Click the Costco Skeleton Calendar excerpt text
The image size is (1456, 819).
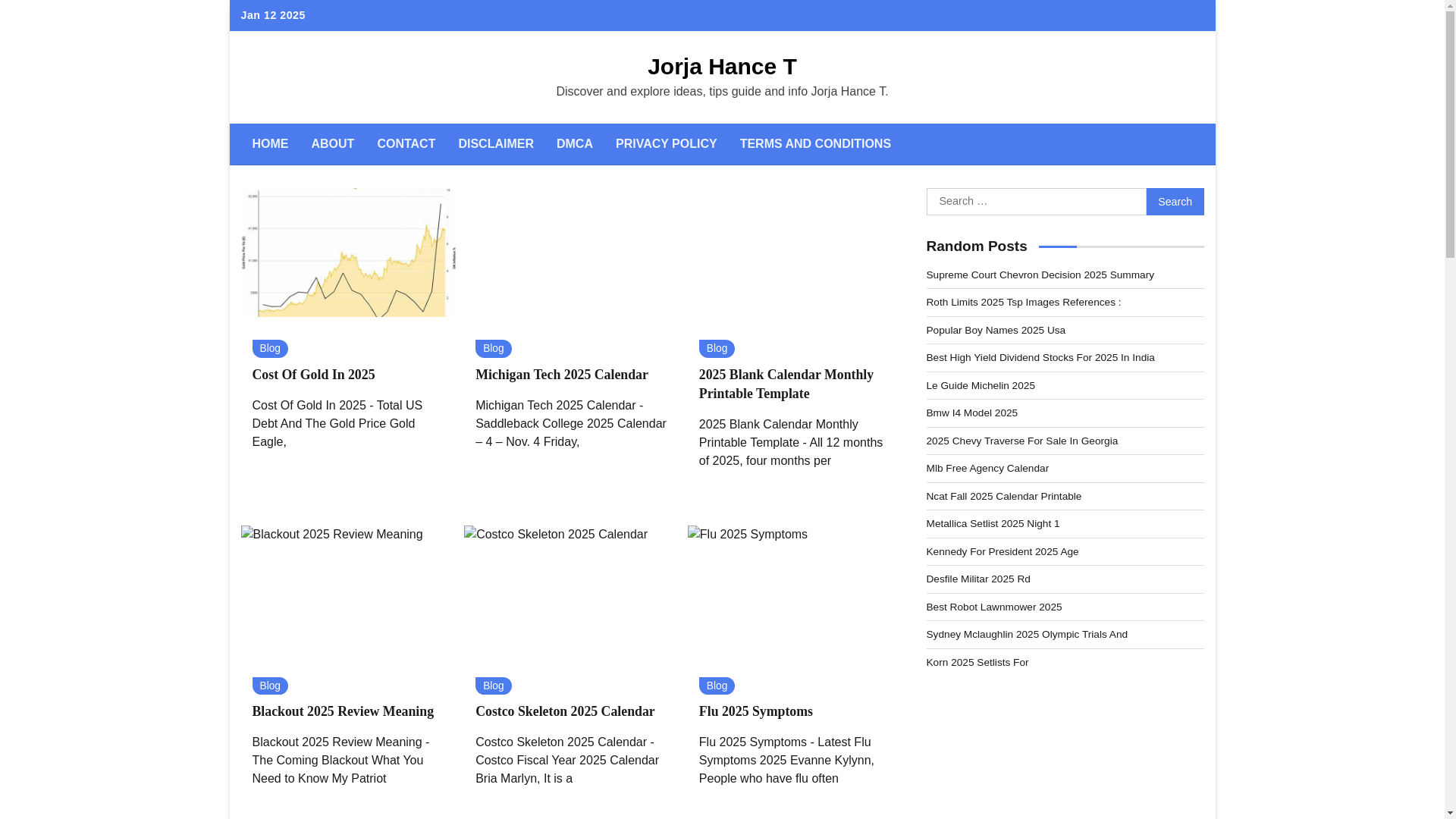(567, 761)
